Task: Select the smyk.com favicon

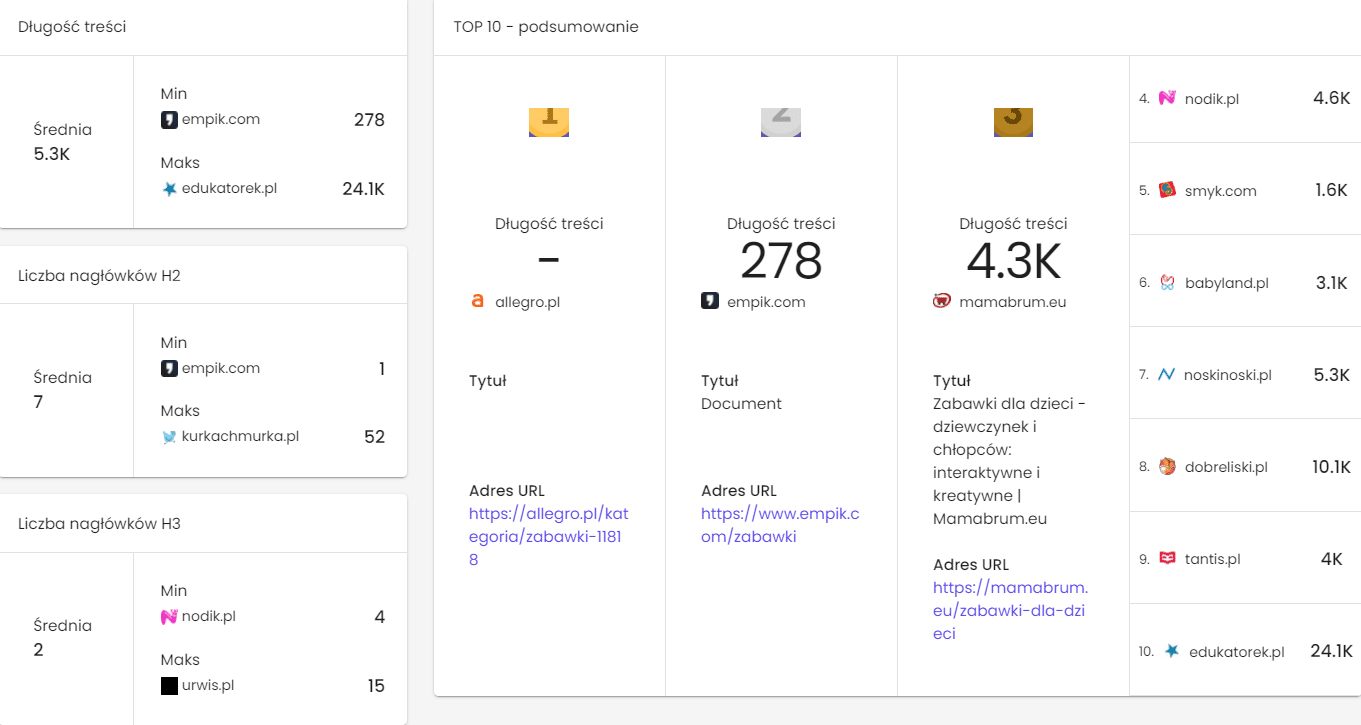Action: point(1167,190)
